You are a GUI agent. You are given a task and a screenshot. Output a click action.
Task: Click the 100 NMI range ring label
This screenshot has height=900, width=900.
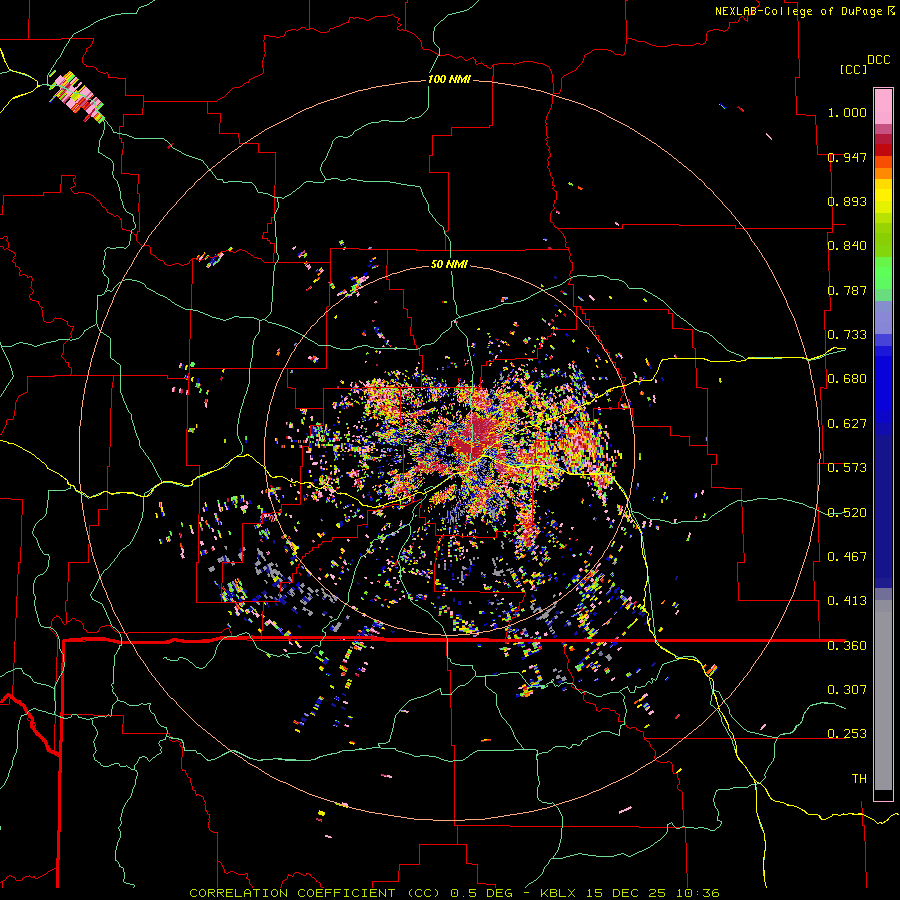[x=449, y=79]
